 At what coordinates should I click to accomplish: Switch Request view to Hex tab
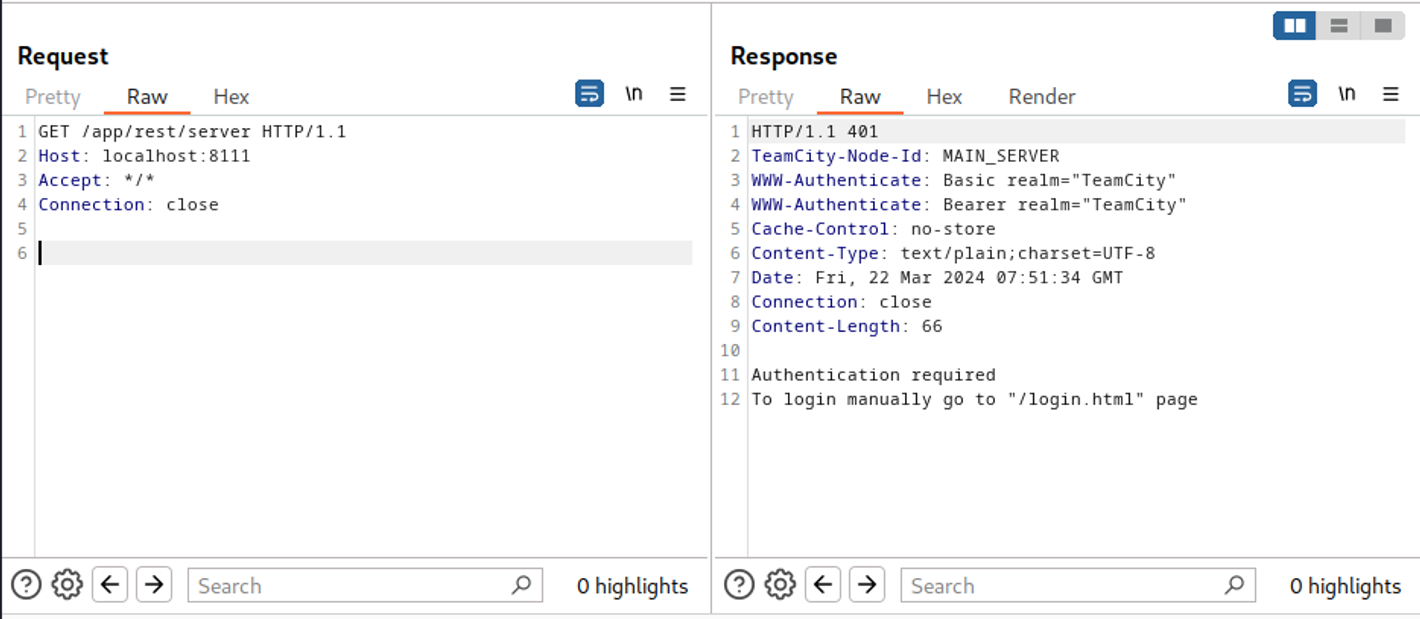pos(231,97)
